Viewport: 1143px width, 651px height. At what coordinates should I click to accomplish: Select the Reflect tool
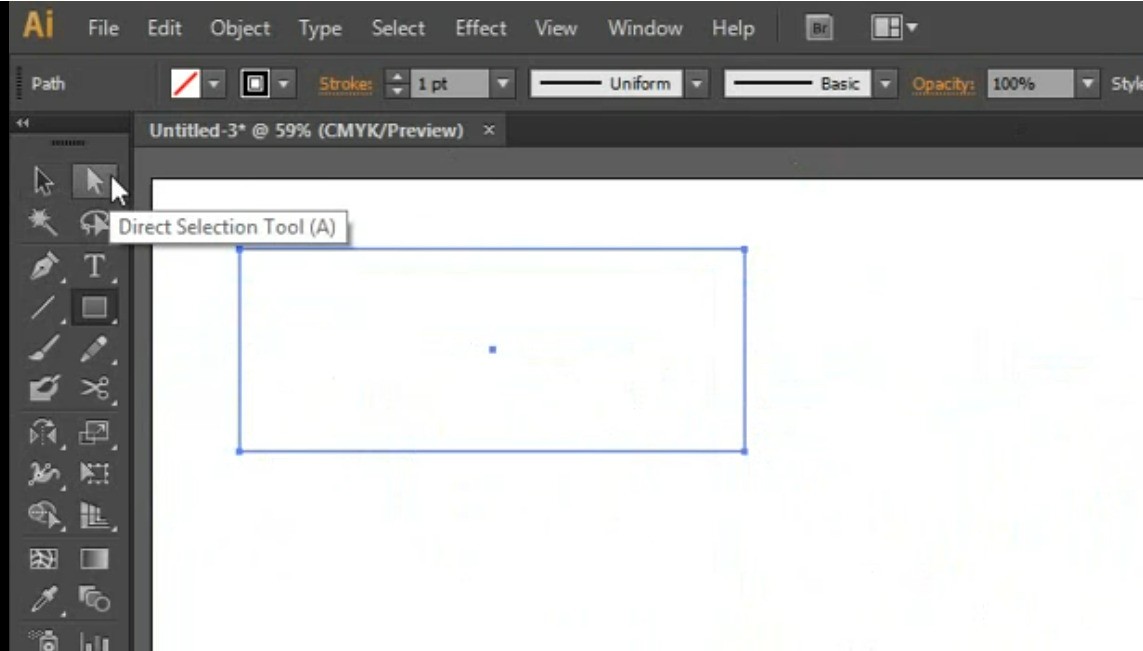click(x=44, y=433)
